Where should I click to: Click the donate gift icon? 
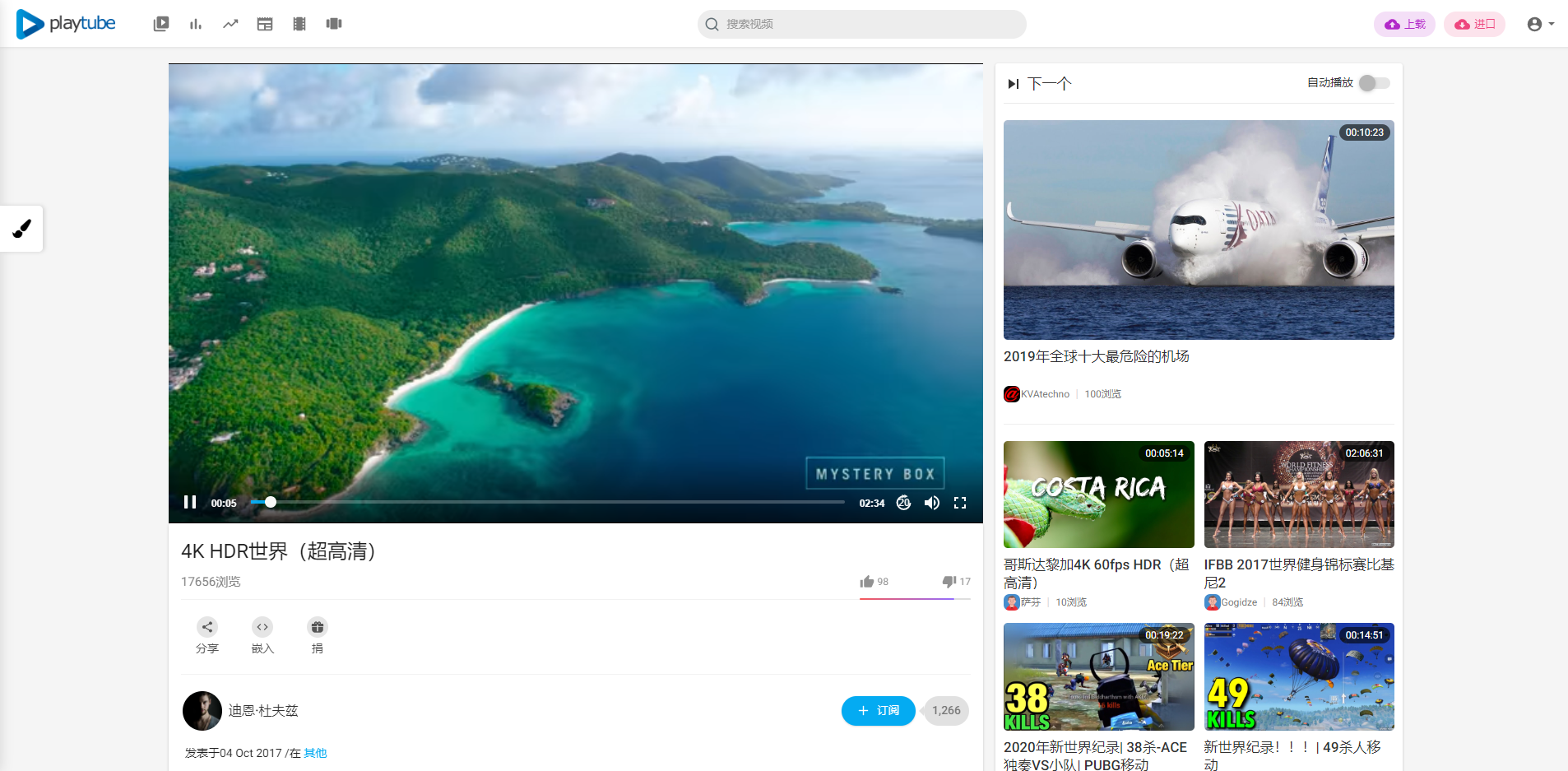pos(318,626)
